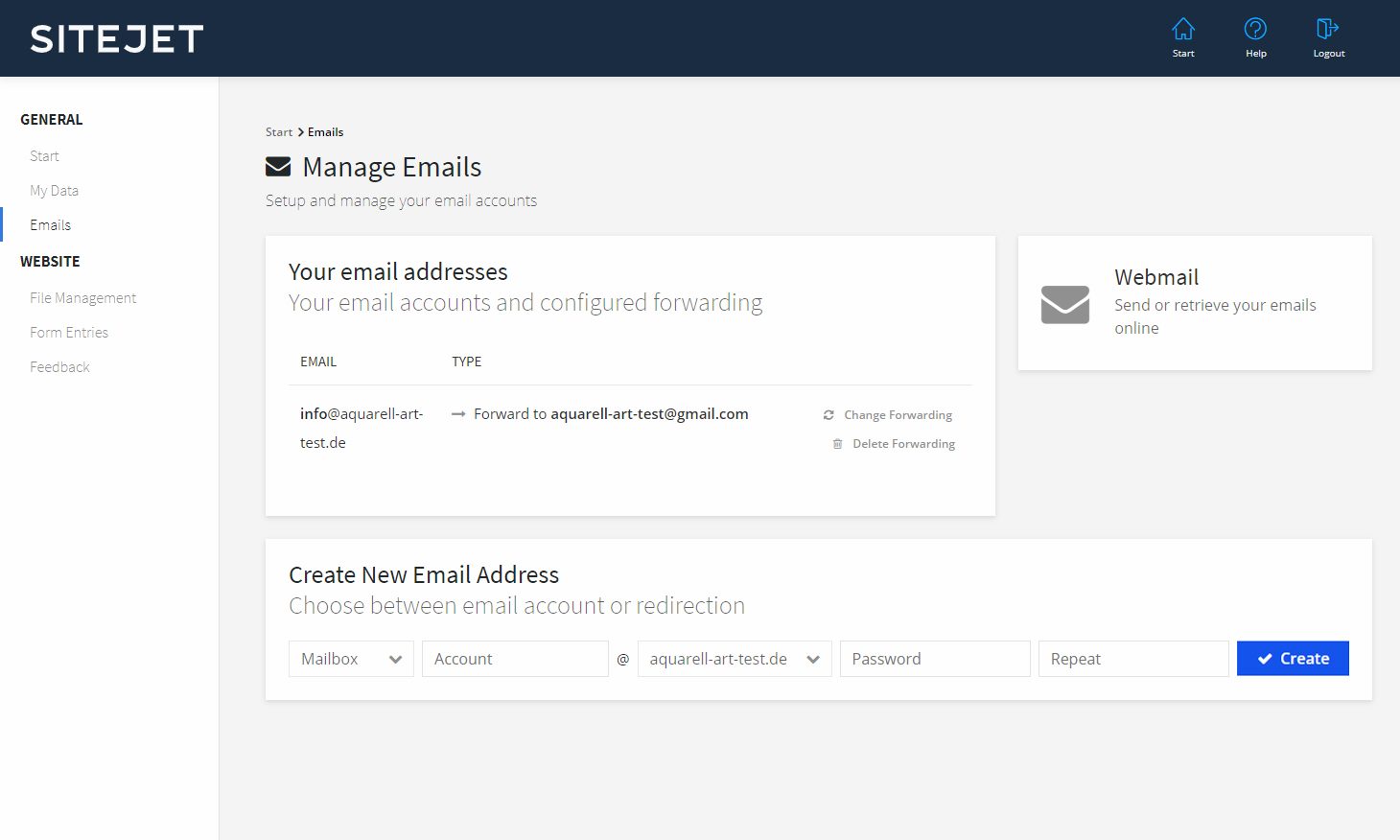Screen dimensions: 1400x840
Task: Click Change Forwarding for info@aquarell-art-test.de
Action: click(x=898, y=414)
